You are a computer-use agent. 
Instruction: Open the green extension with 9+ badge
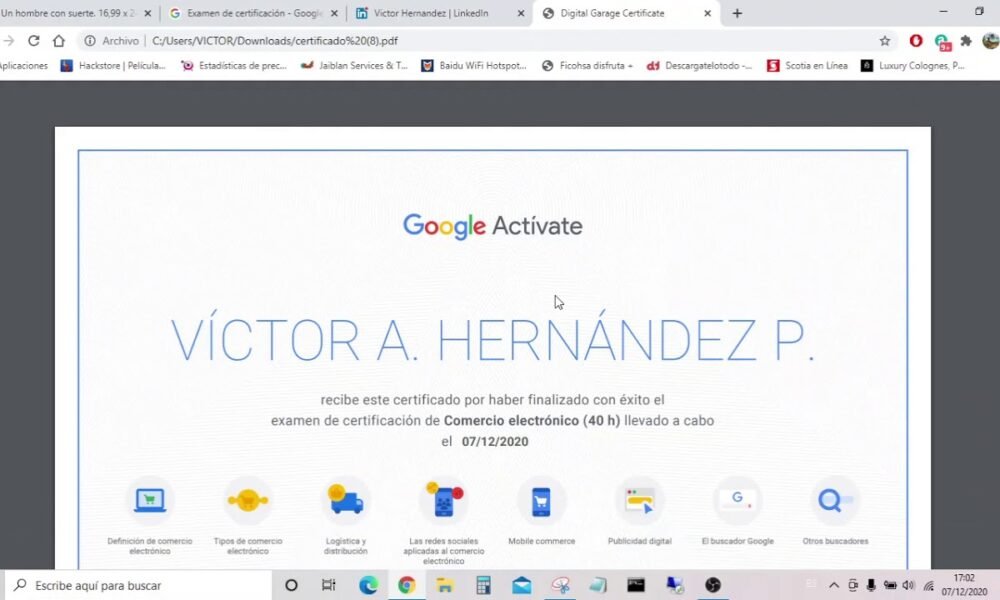tap(940, 42)
